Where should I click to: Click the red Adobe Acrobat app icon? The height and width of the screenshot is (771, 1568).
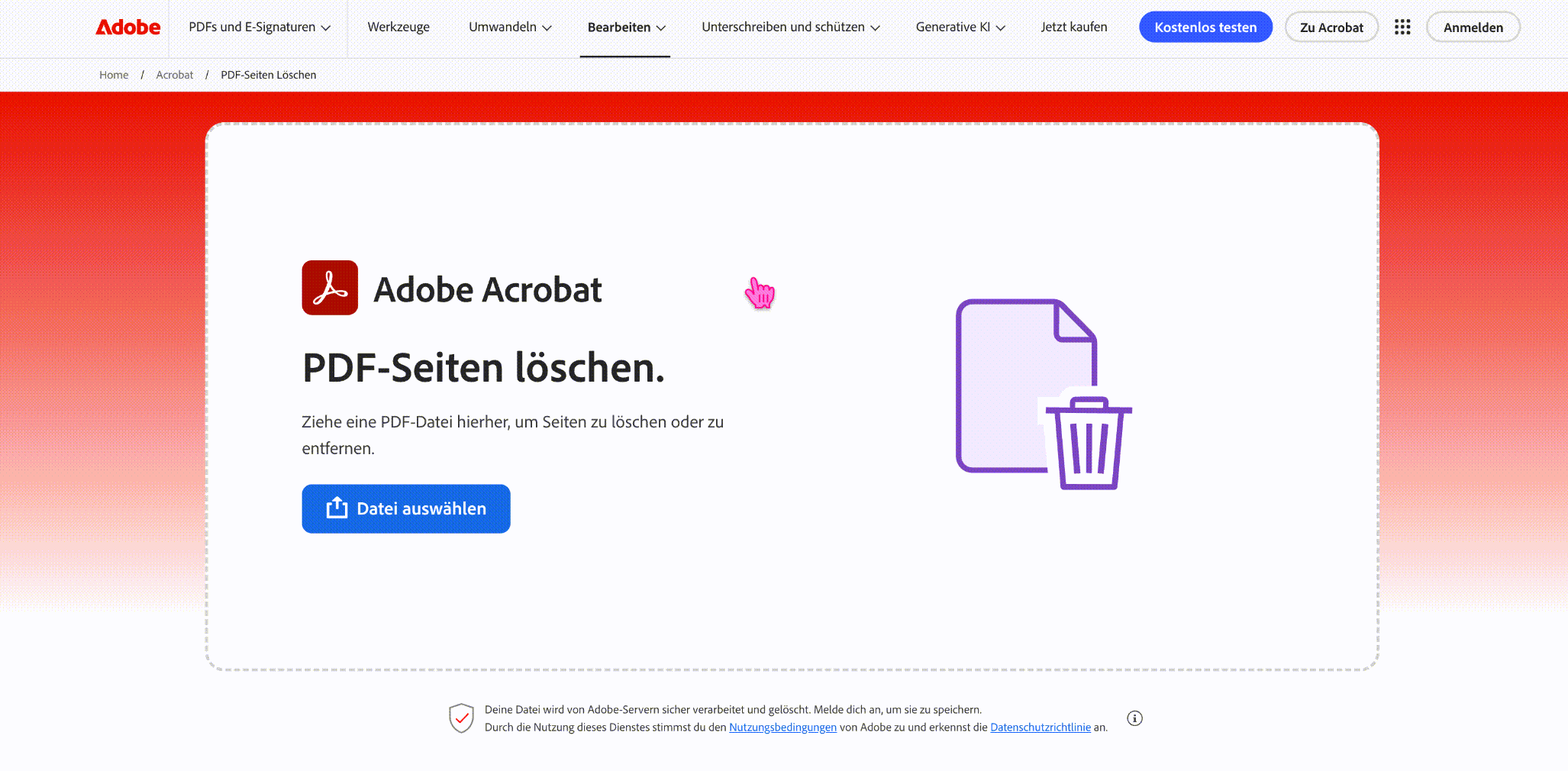pos(330,288)
